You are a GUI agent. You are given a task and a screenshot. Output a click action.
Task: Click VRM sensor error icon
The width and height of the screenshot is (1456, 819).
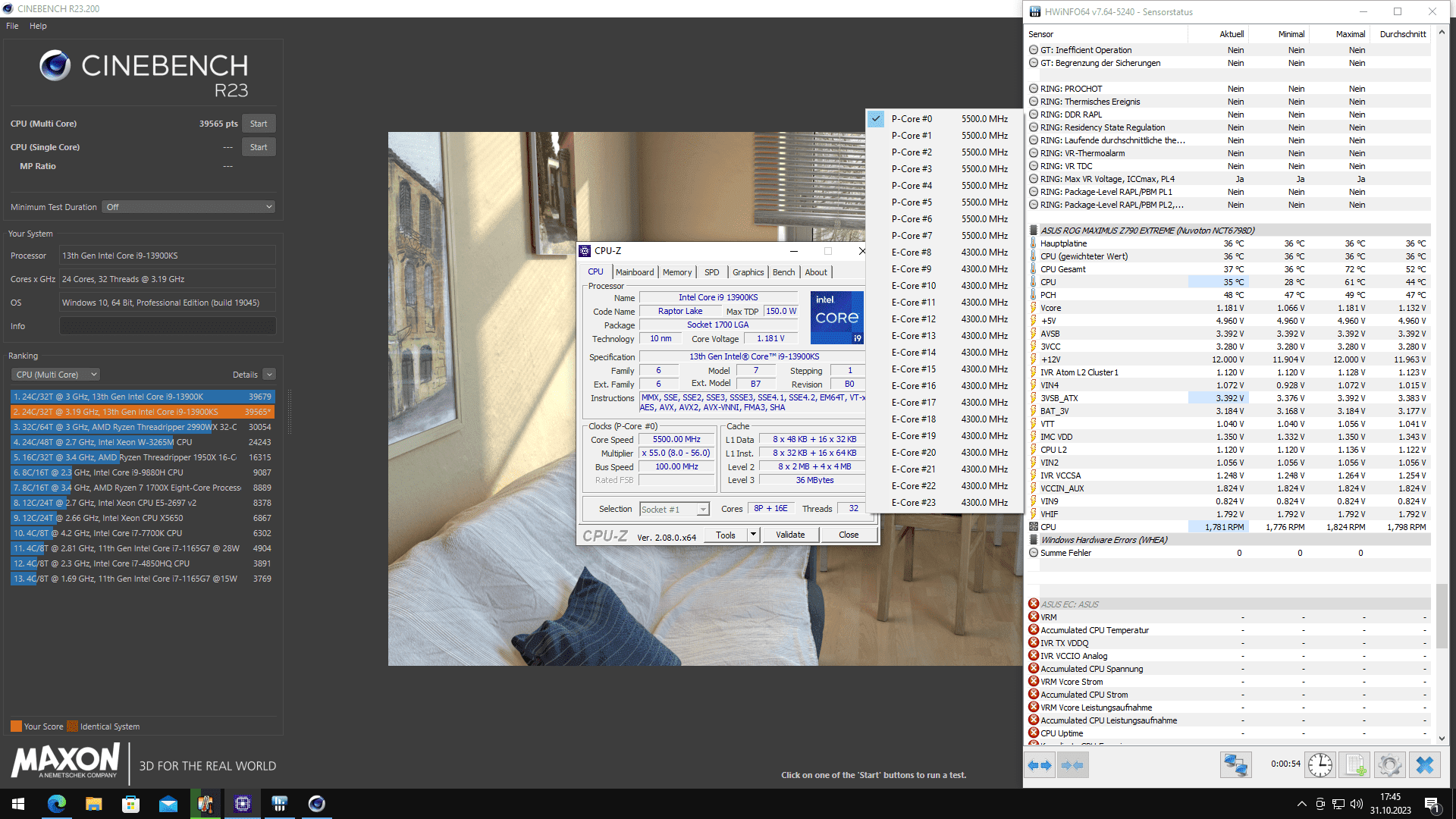pos(1034,617)
